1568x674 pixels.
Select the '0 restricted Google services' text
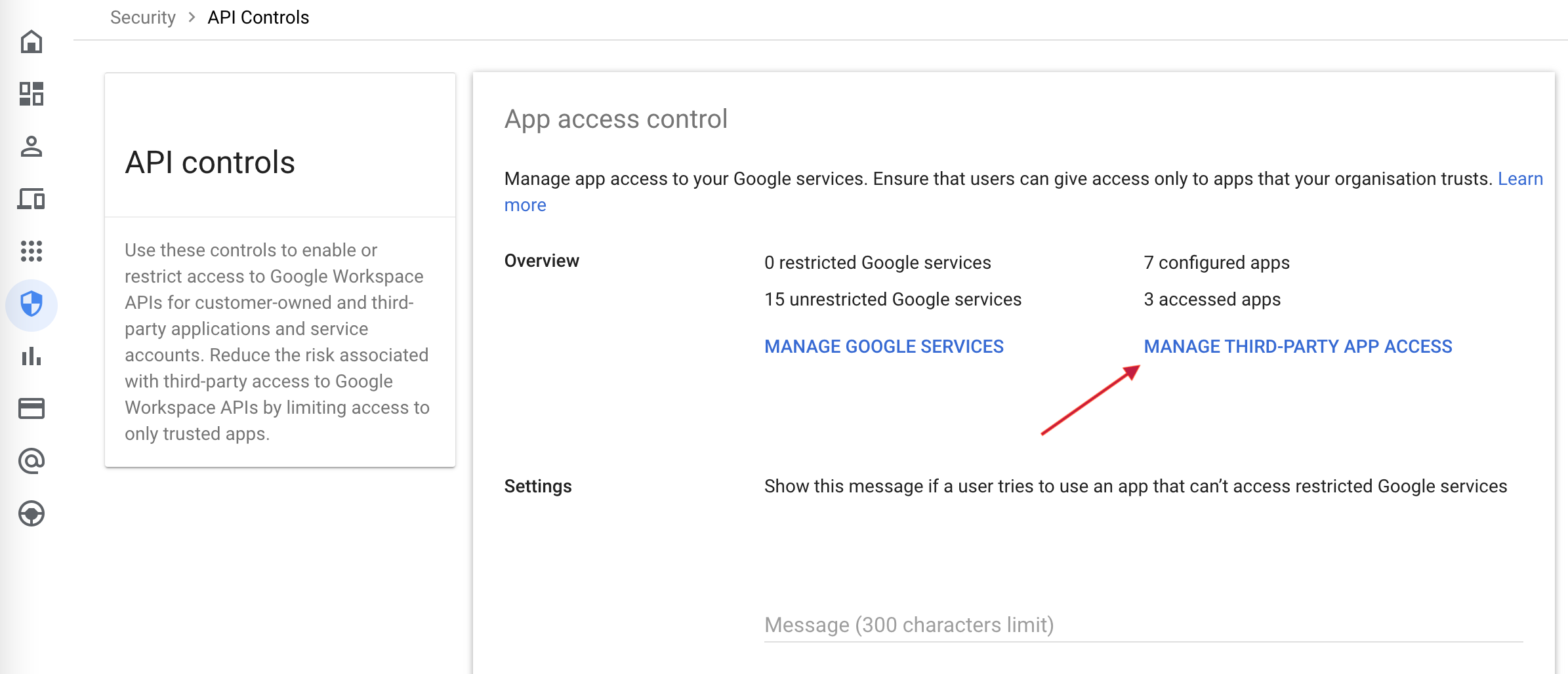tap(877, 263)
